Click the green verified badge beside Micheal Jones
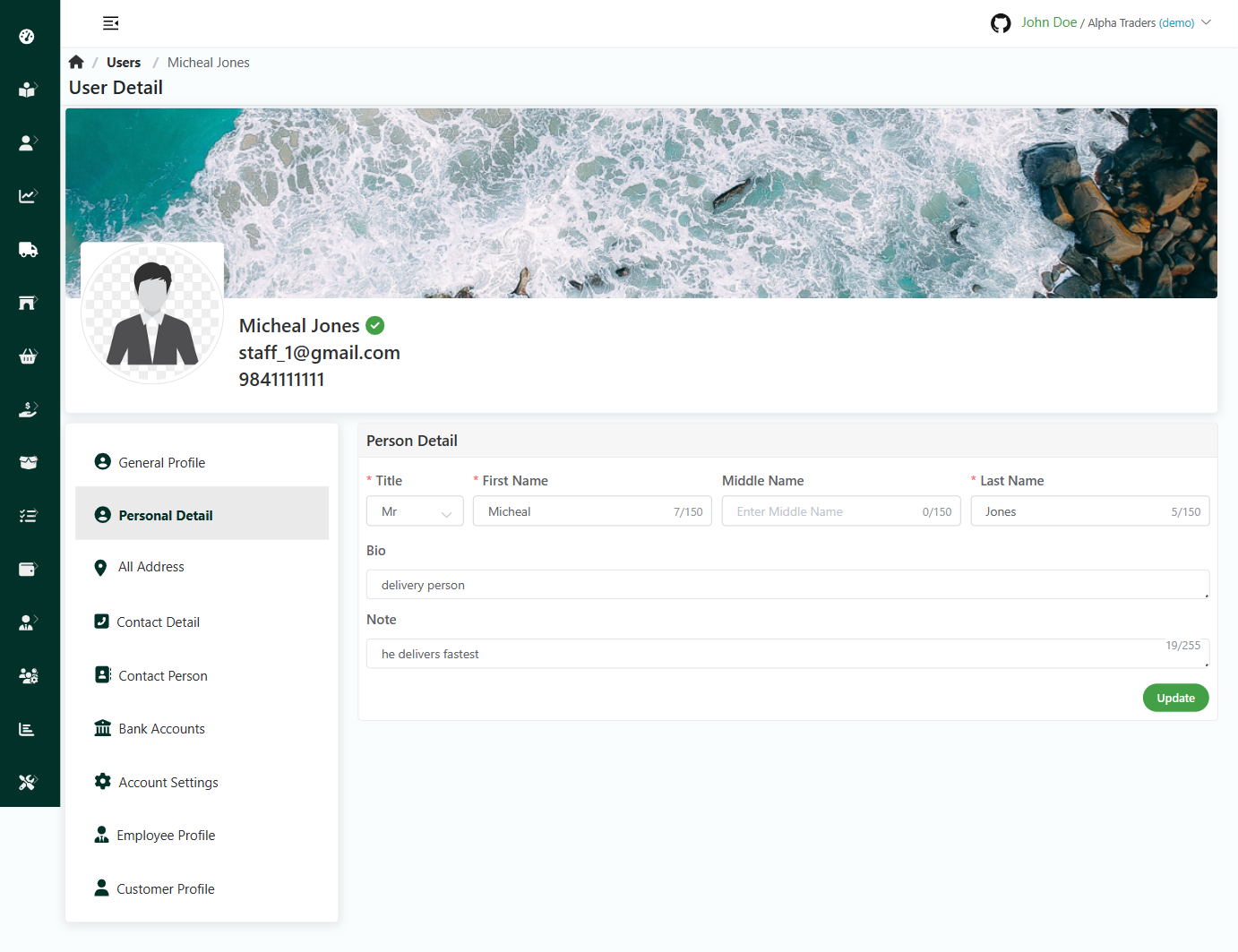 [375, 326]
